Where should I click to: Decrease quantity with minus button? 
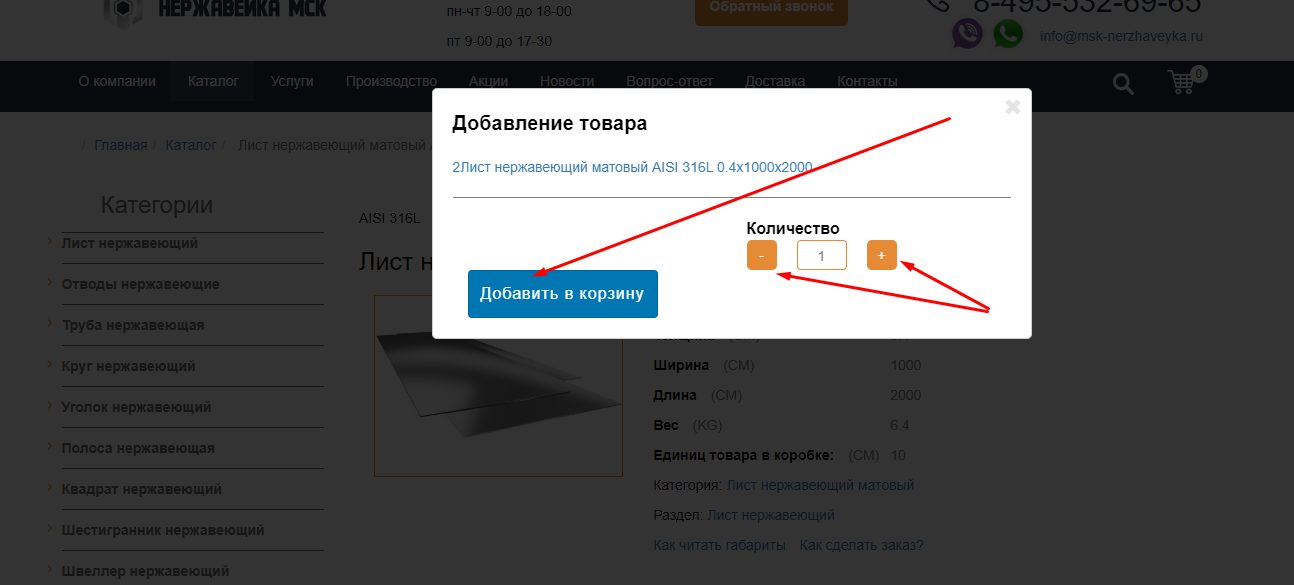coord(762,255)
